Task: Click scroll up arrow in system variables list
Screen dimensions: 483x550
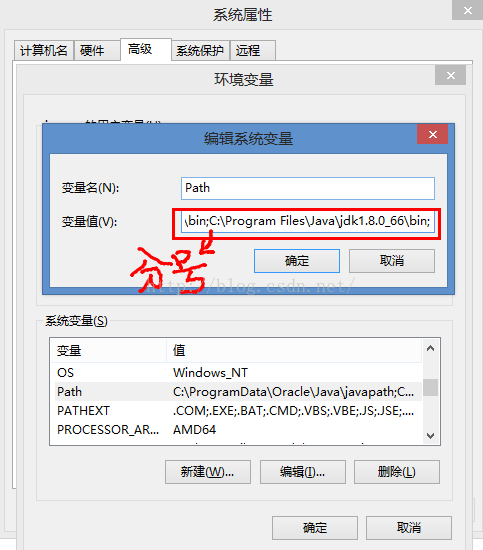Action: coord(430,348)
